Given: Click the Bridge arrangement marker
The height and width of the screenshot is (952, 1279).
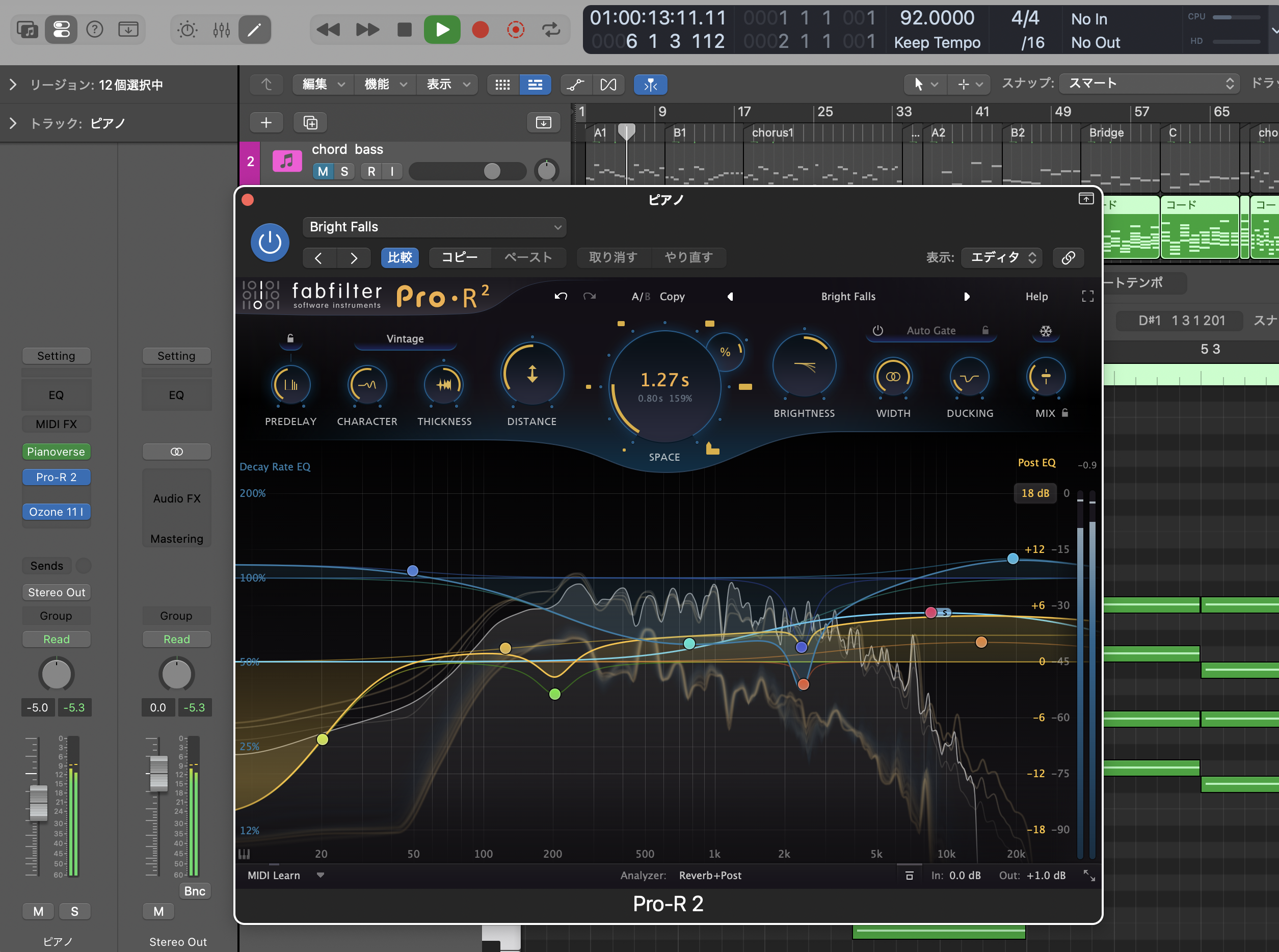Looking at the screenshot, I should (x=1106, y=133).
